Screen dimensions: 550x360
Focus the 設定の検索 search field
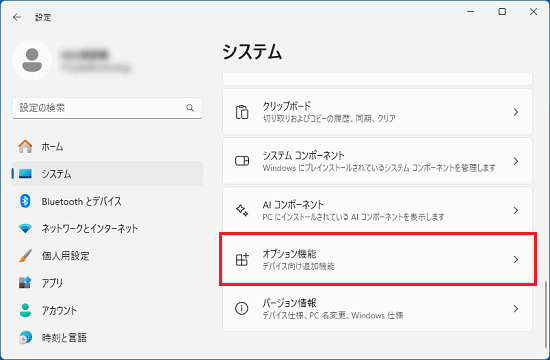point(107,108)
